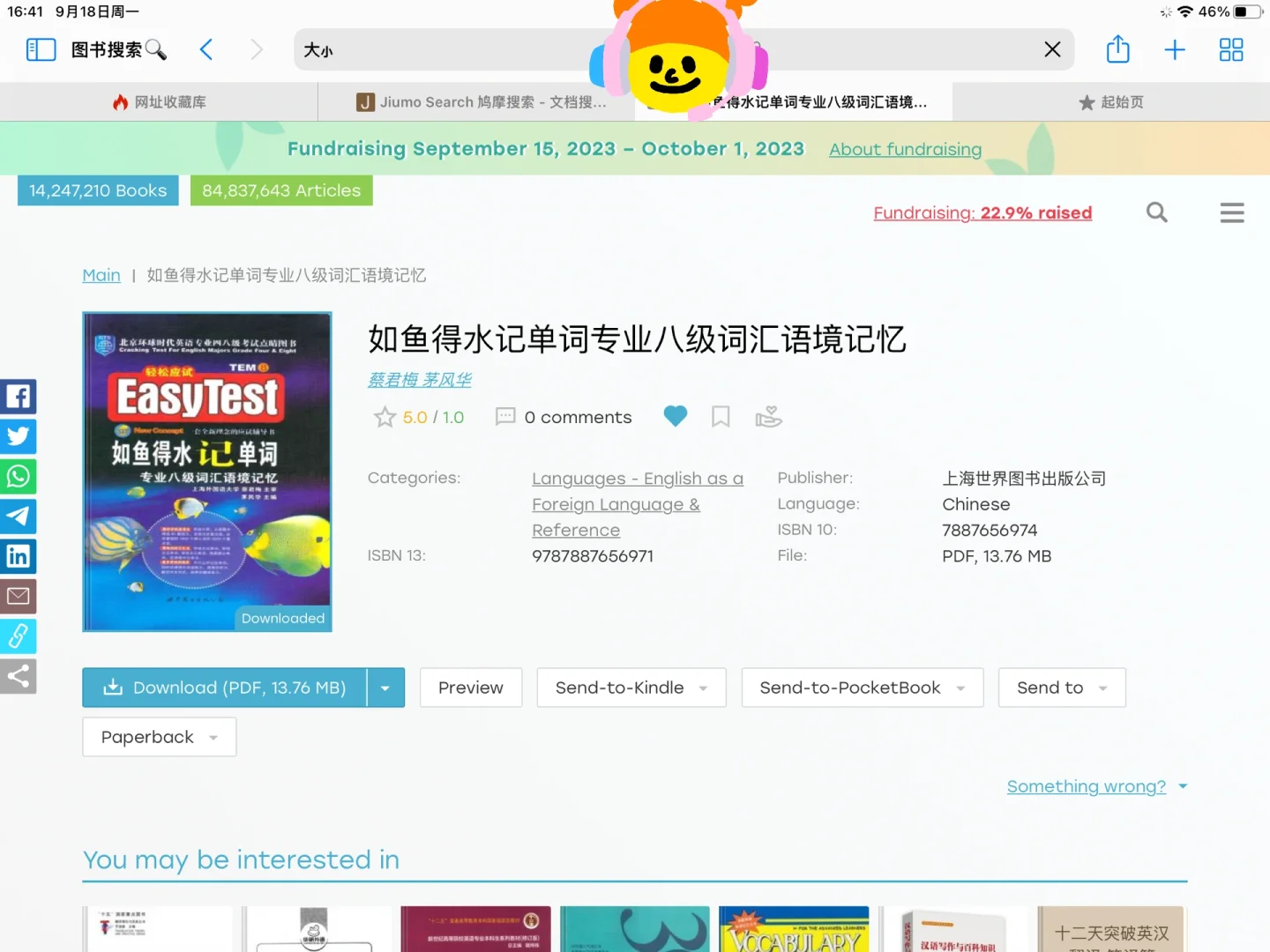Click the 84,837,643 Articles badge
Image resolution: width=1270 pixels, height=952 pixels.
281,190
